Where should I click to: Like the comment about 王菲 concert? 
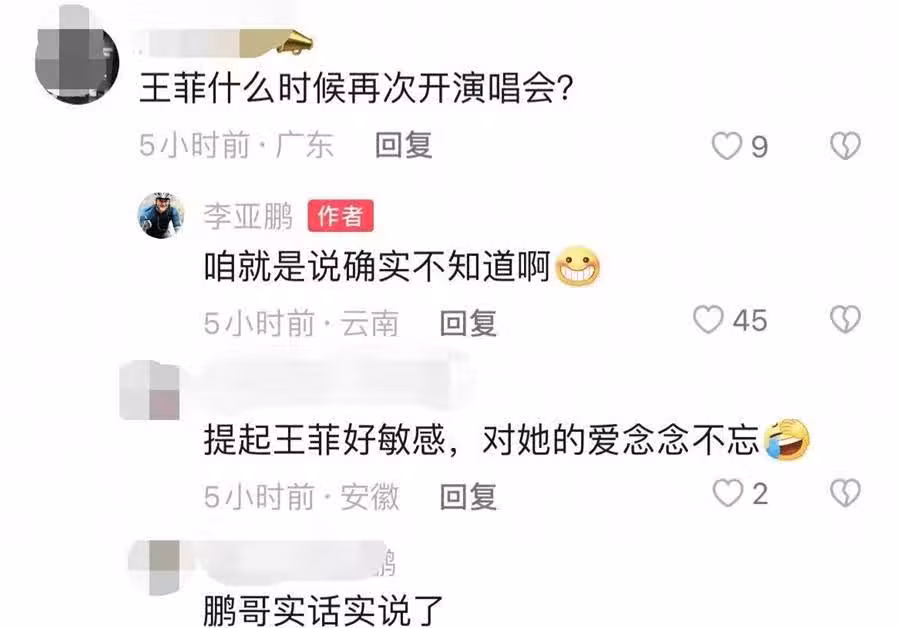[727, 146]
